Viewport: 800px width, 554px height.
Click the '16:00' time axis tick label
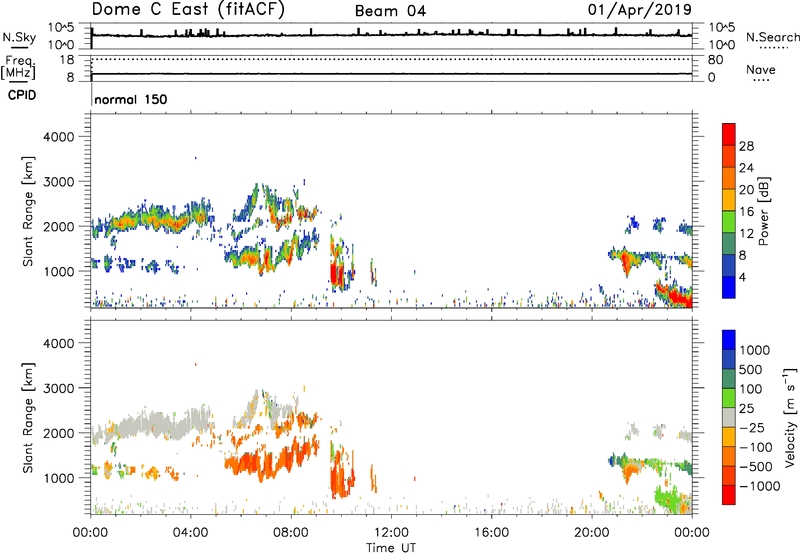tap(491, 533)
